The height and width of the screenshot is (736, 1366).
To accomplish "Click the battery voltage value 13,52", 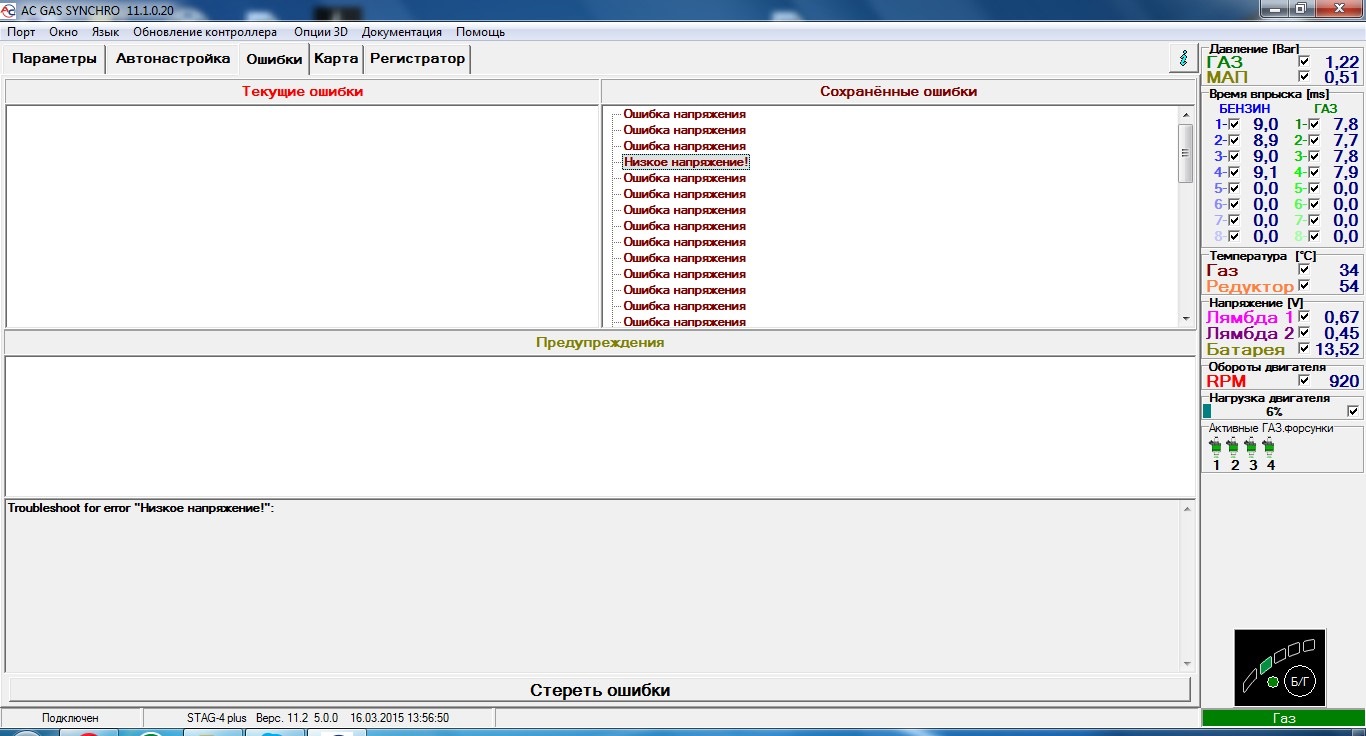I will [1337, 350].
